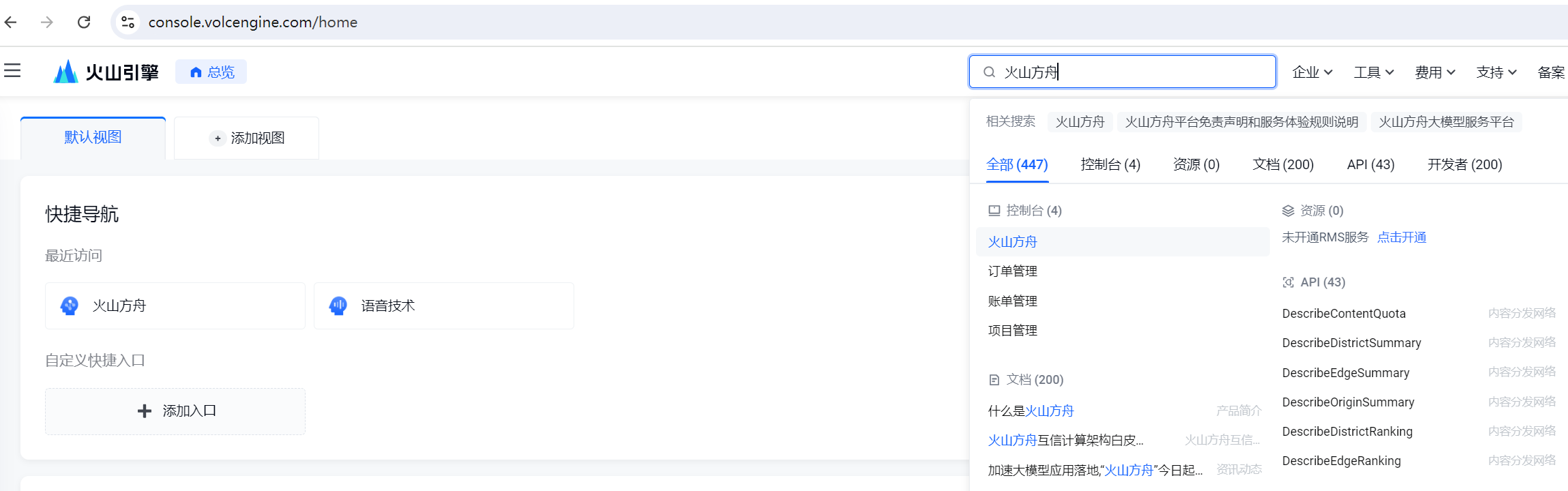Switch to the API (43) tab
This screenshot has width=1568, height=491.
pos(1371,164)
